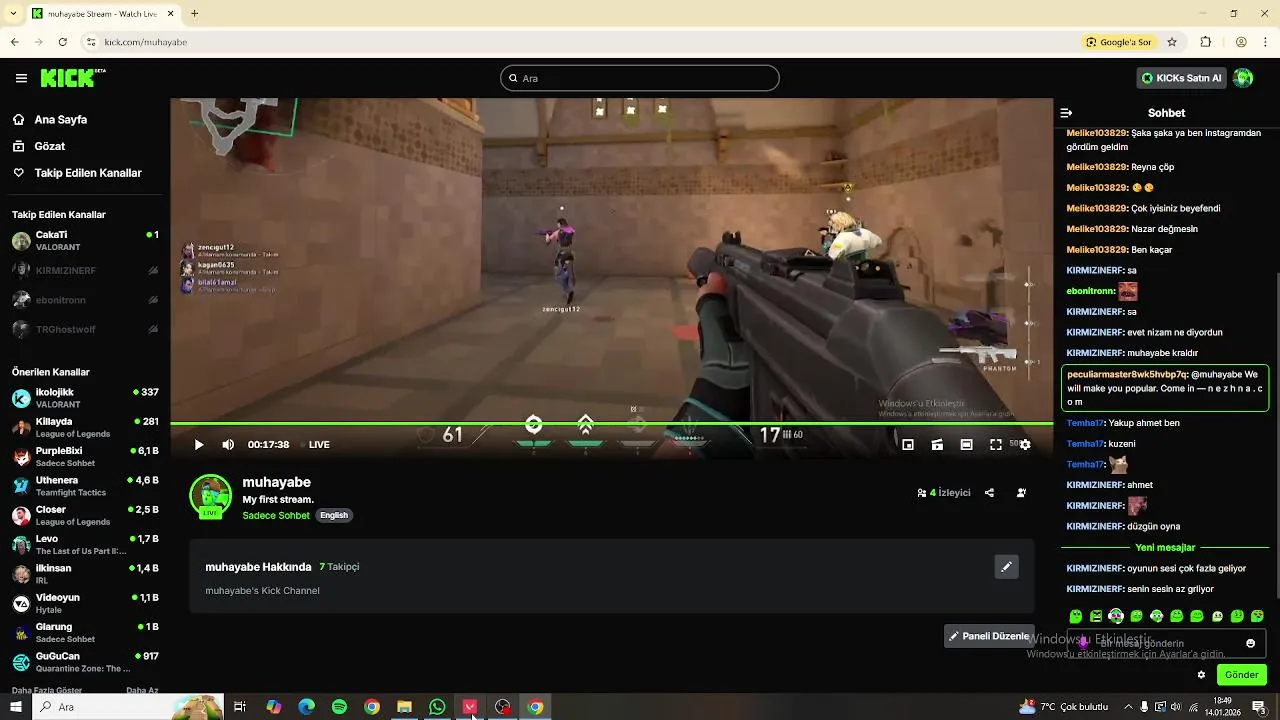Image resolution: width=1280 pixels, height=720 pixels.
Task: Open the player quality settings gear
Action: pos(1025,445)
